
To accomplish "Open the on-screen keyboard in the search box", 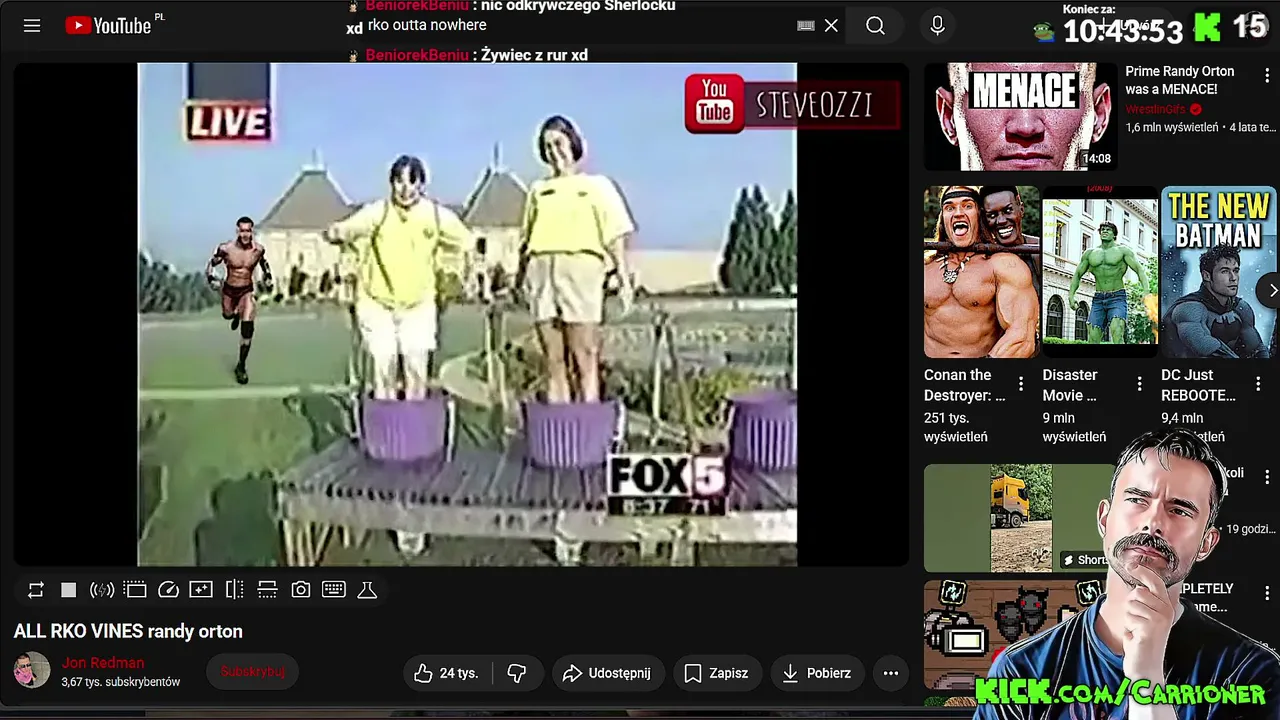I will 806,26.
